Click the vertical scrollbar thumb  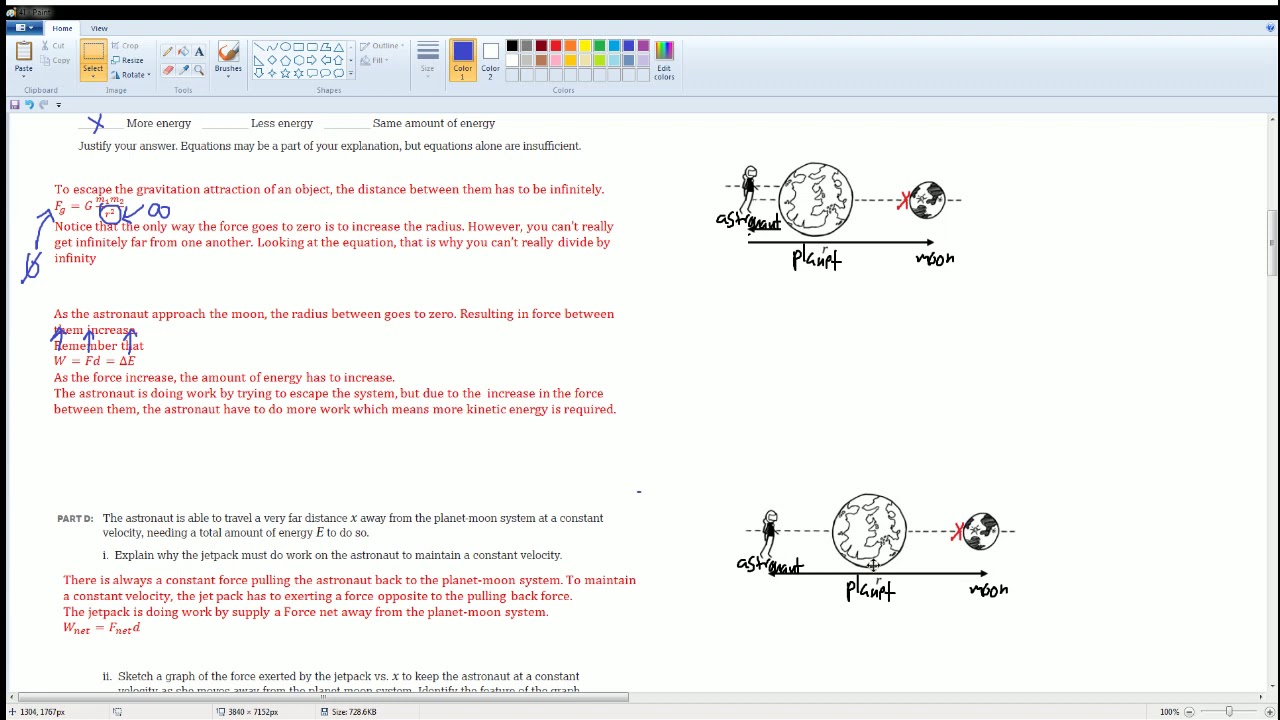coord(1272,243)
